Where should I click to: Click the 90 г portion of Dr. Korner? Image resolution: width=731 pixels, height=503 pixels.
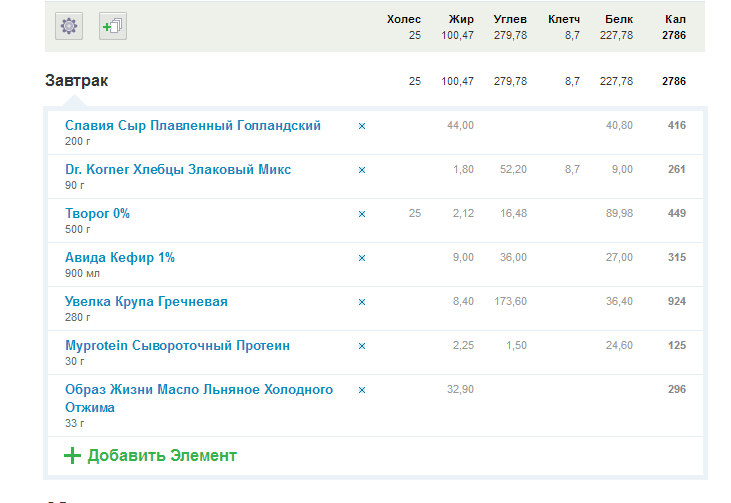coord(75,185)
